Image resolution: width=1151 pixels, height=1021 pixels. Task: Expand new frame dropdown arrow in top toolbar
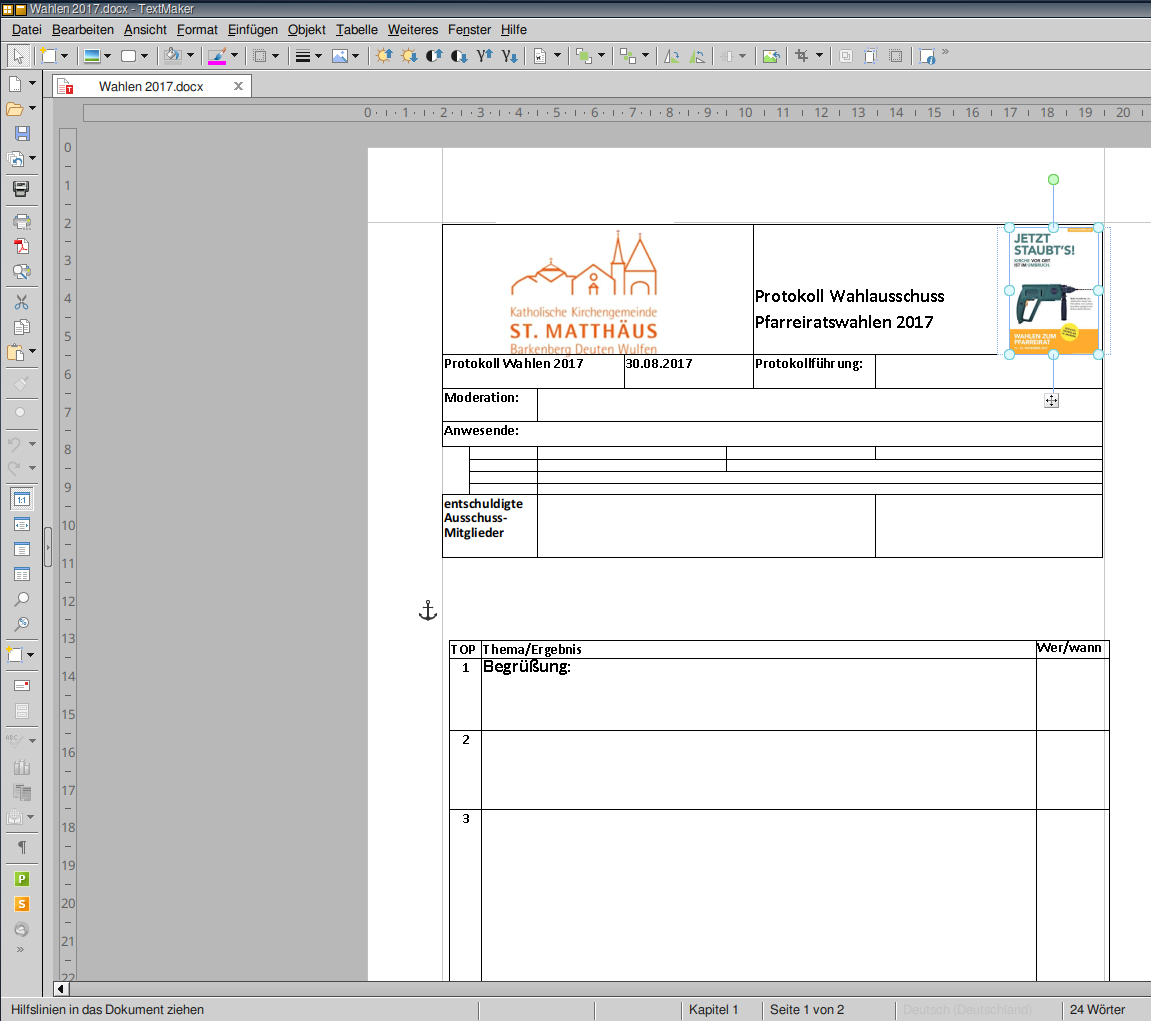[65, 56]
